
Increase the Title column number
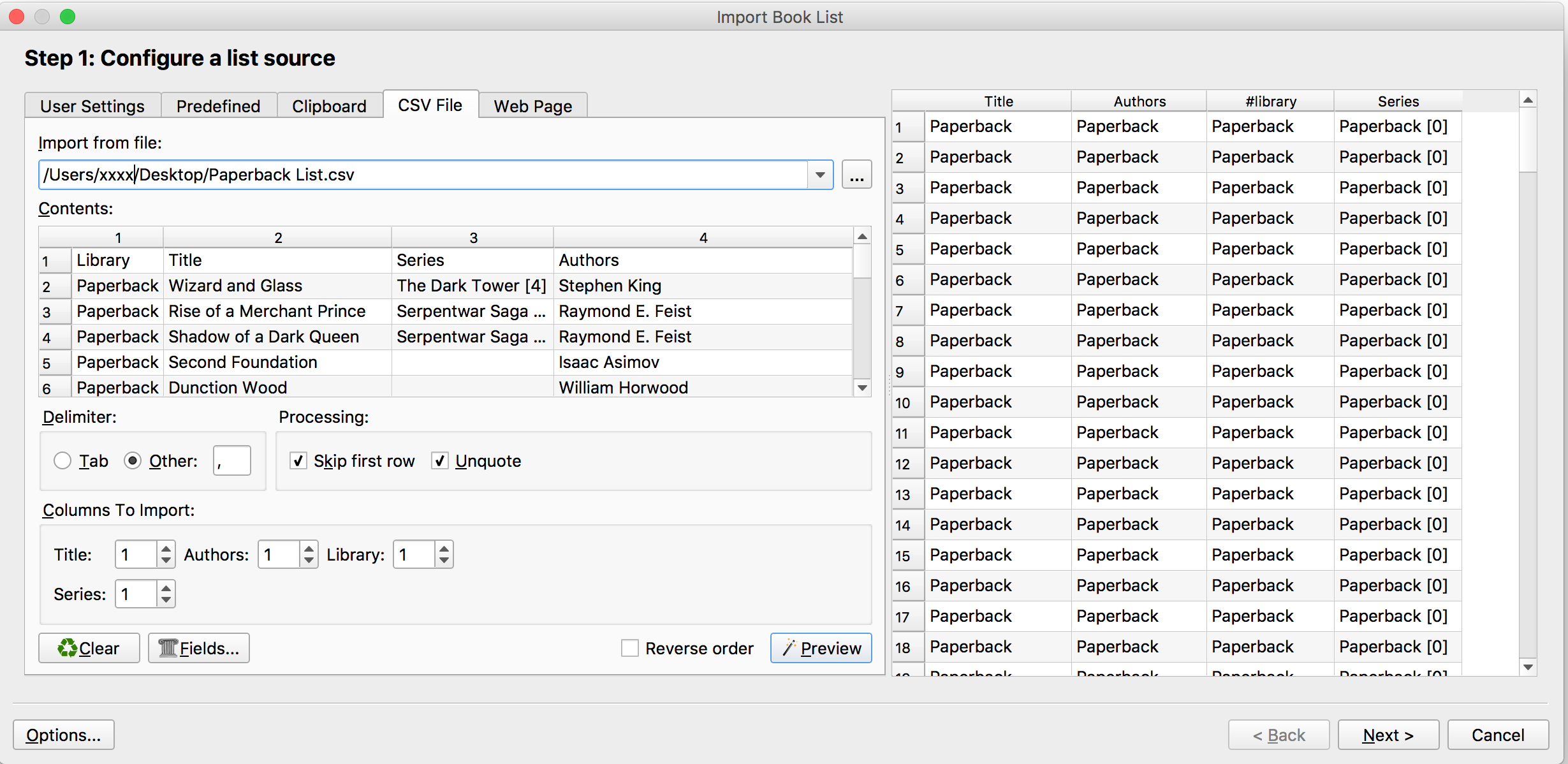pos(166,548)
